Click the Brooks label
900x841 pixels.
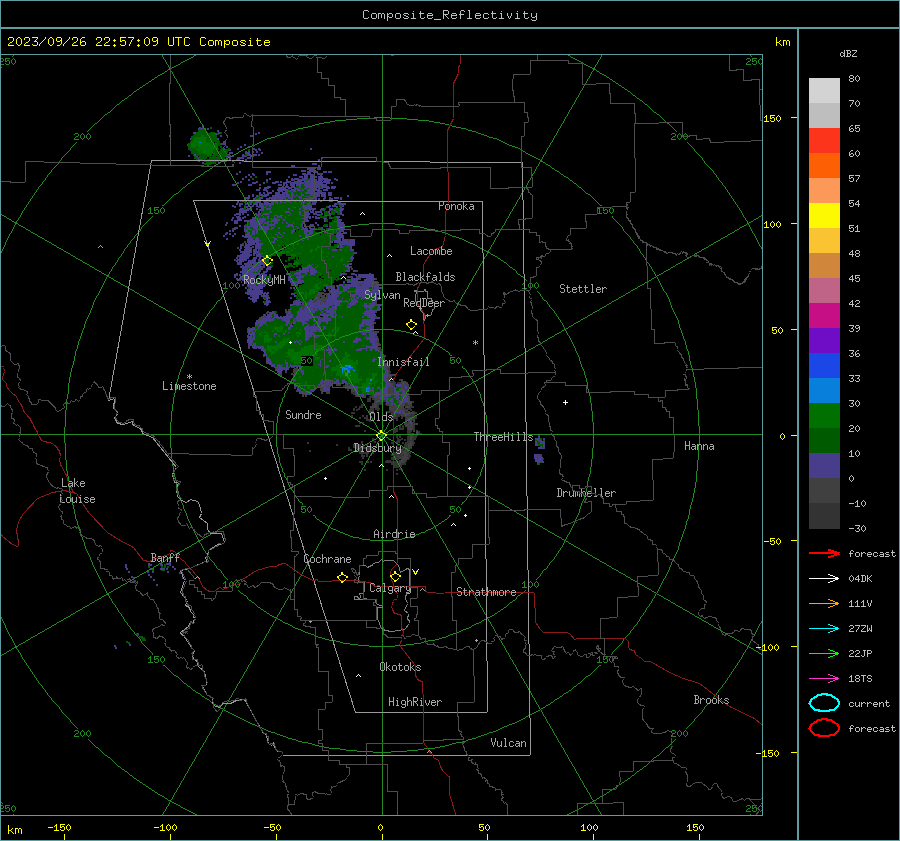(x=711, y=700)
